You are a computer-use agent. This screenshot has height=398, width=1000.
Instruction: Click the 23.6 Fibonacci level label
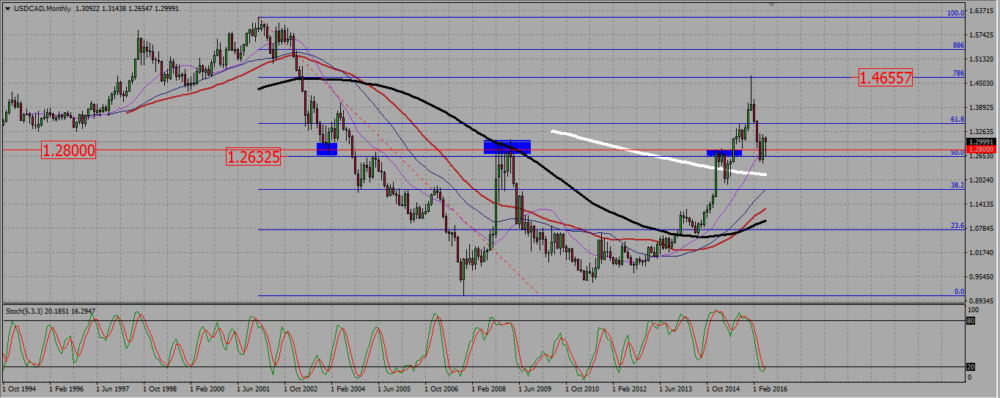pos(957,226)
